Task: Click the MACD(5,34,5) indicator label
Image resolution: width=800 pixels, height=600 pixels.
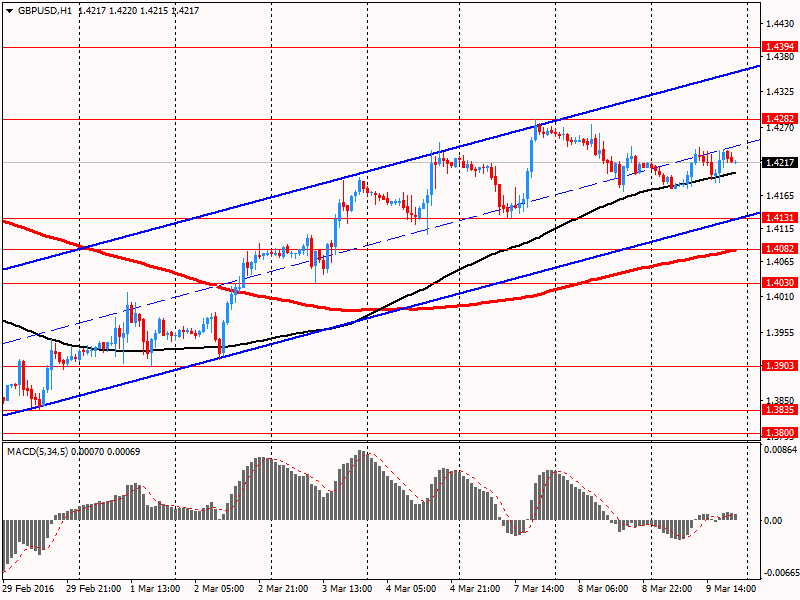Action: point(37,452)
